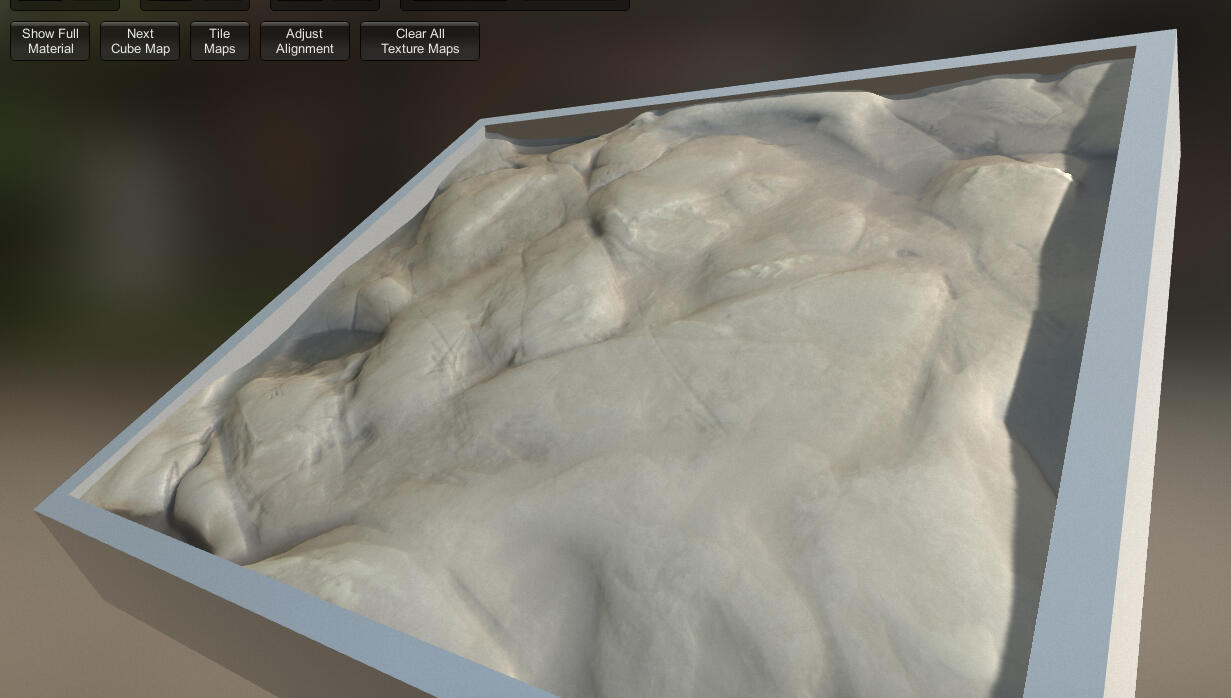Click the cut-off button above Next Cube Map
The height and width of the screenshot is (698, 1231).
point(195,4)
